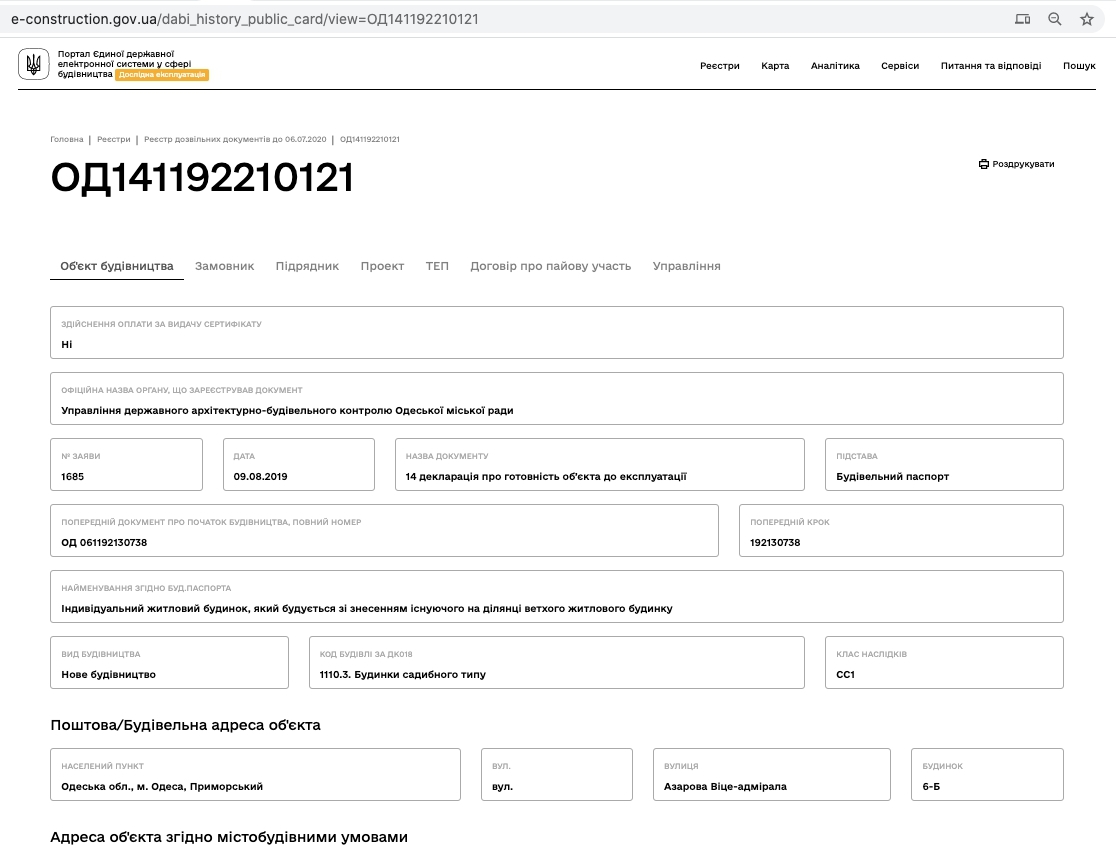Open the Карта menu item
Viewport: 1116px width, 858px height.
(x=775, y=65)
